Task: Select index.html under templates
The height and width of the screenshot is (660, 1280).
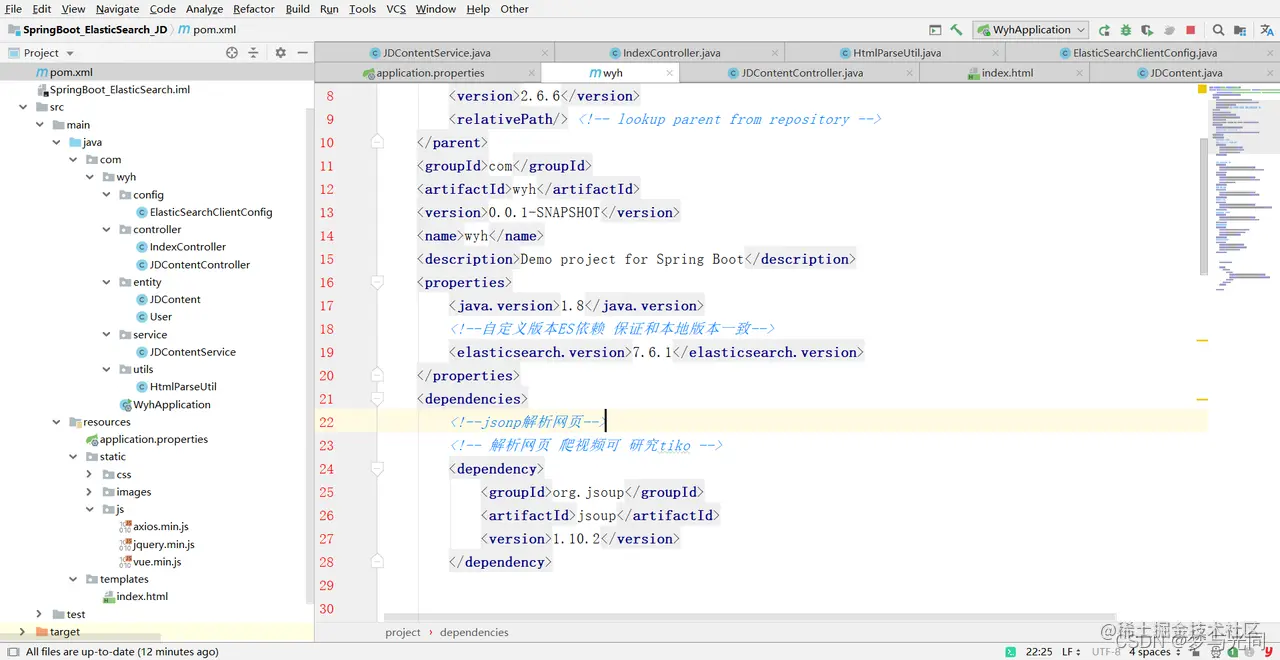Action: (141, 596)
